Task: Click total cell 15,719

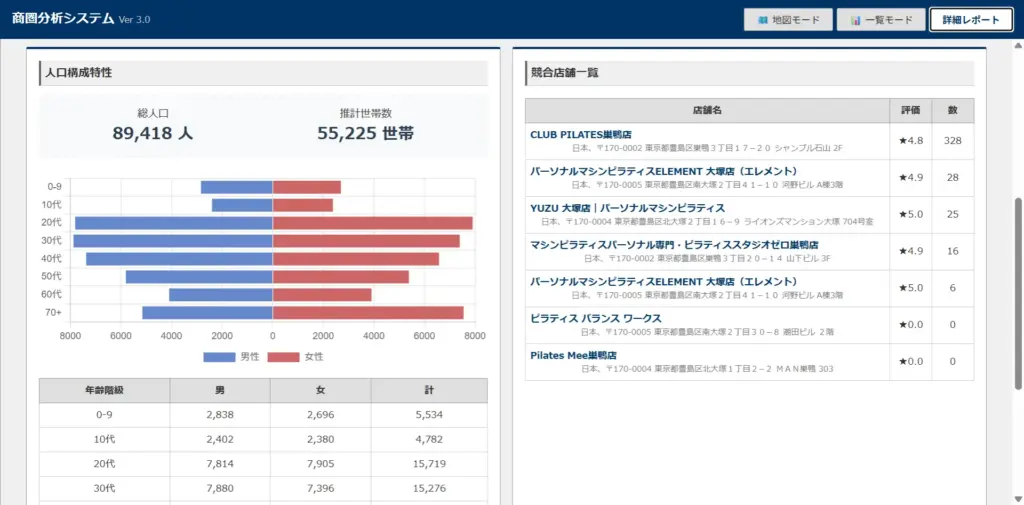Action: tap(429, 464)
